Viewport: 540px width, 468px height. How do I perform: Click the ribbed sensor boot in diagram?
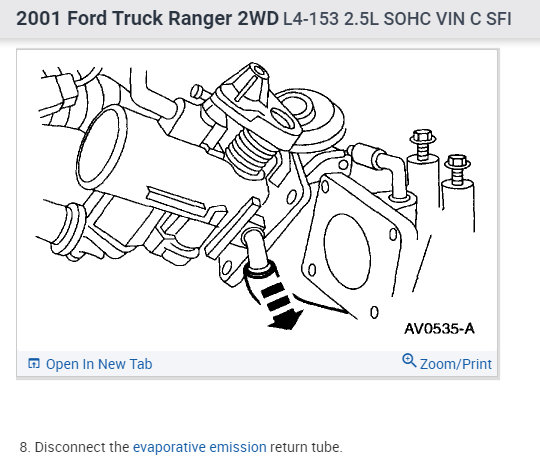(249, 154)
